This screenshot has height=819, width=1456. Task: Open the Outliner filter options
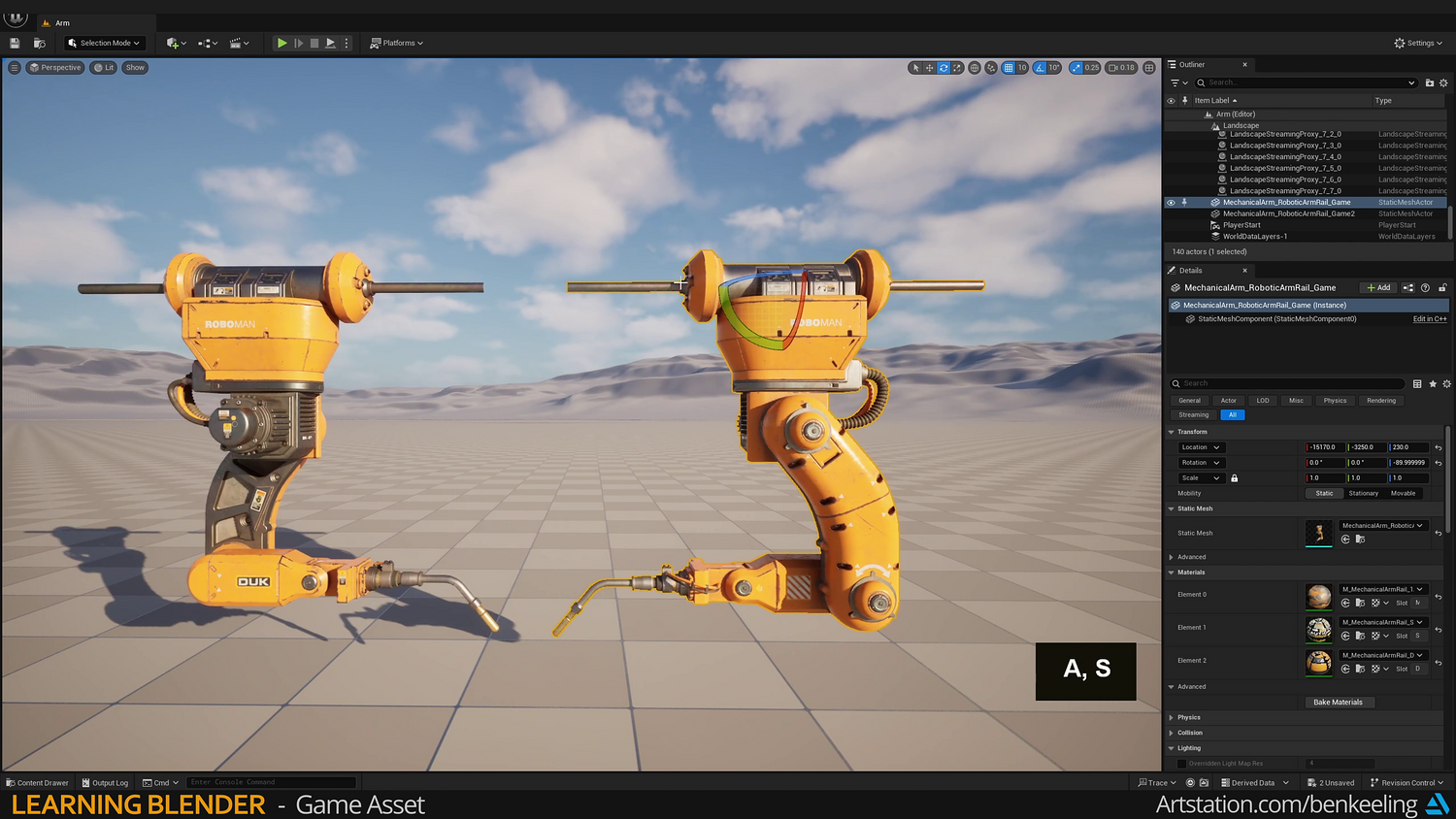(x=1178, y=82)
